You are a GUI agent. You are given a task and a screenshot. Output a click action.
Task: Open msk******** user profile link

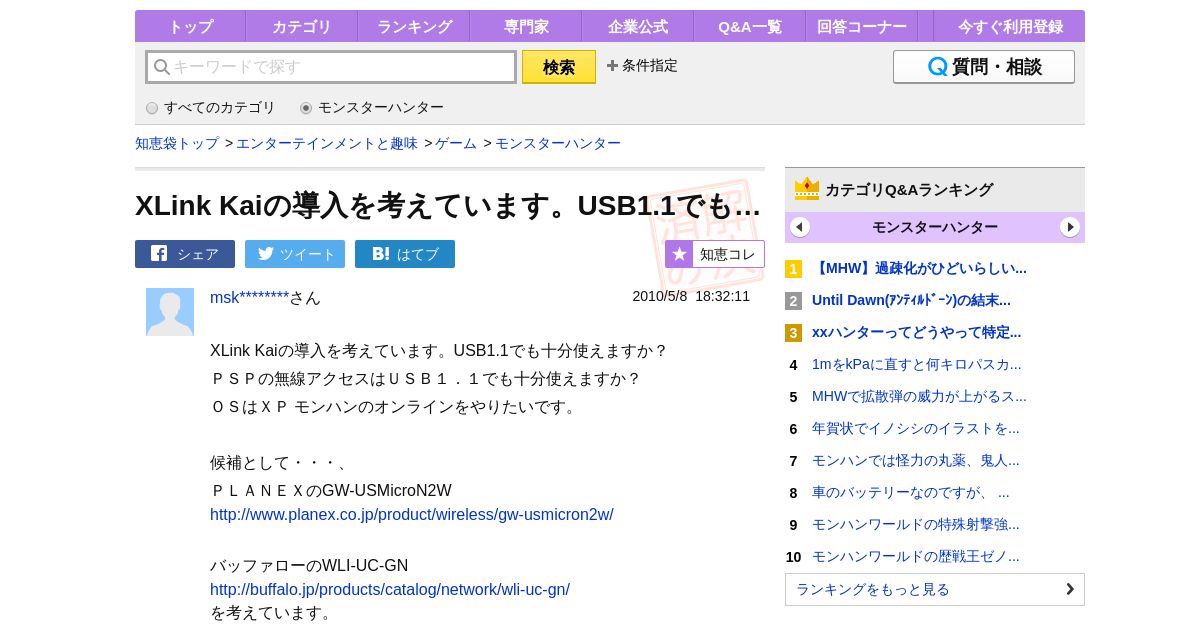tap(249, 297)
